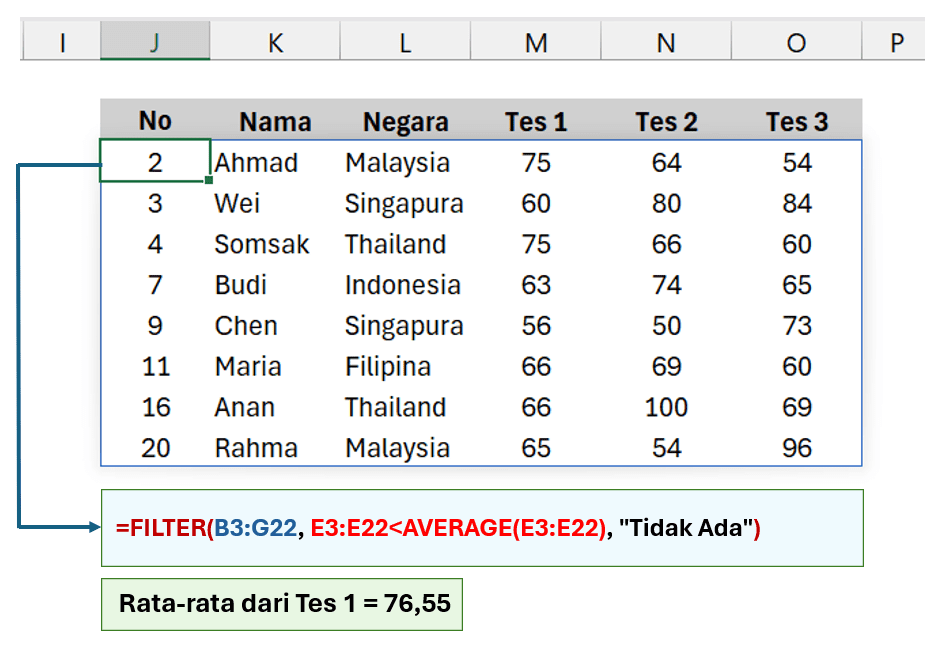Select the No cell with value 16
The image size is (942, 645).
(155, 407)
